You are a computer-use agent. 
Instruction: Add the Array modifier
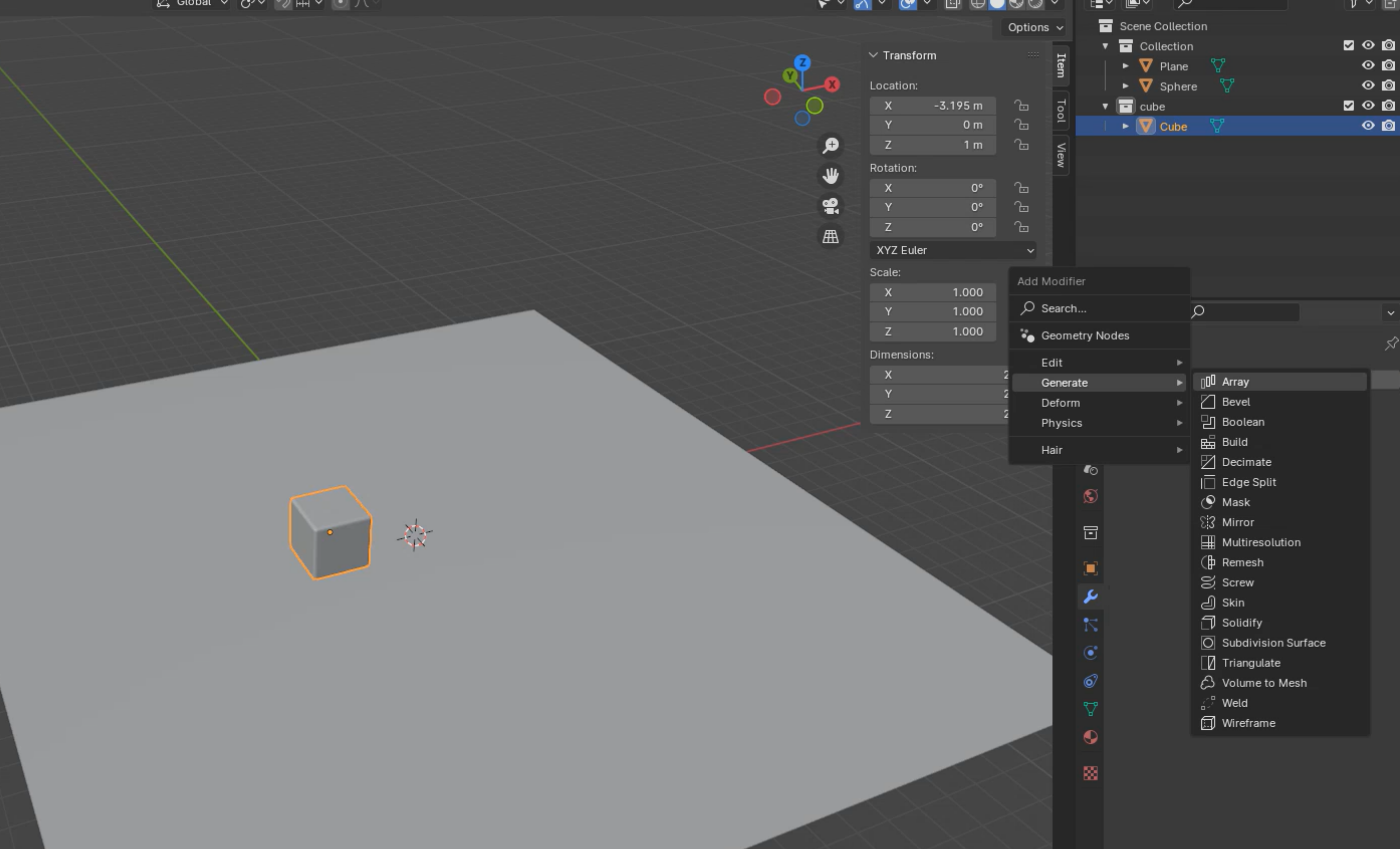point(1280,381)
